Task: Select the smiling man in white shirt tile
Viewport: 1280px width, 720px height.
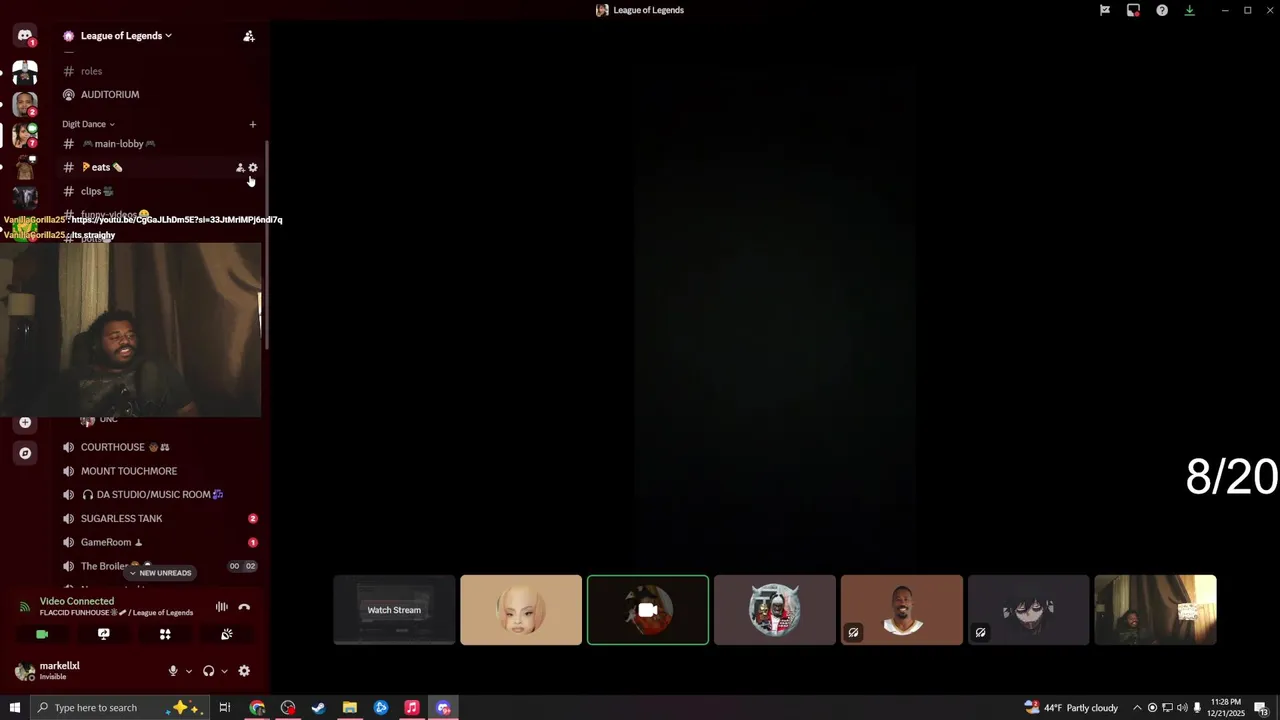Action: [x=902, y=610]
